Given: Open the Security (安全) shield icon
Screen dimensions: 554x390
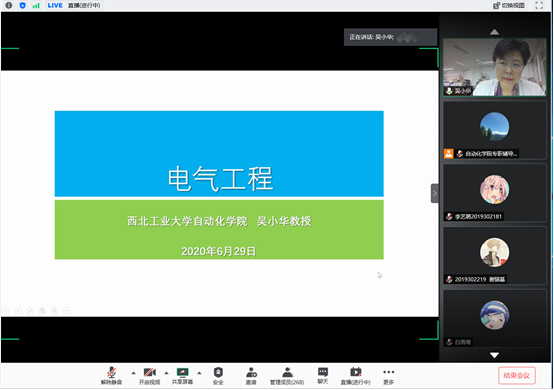Looking at the screenshot, I should coord(218,372).
